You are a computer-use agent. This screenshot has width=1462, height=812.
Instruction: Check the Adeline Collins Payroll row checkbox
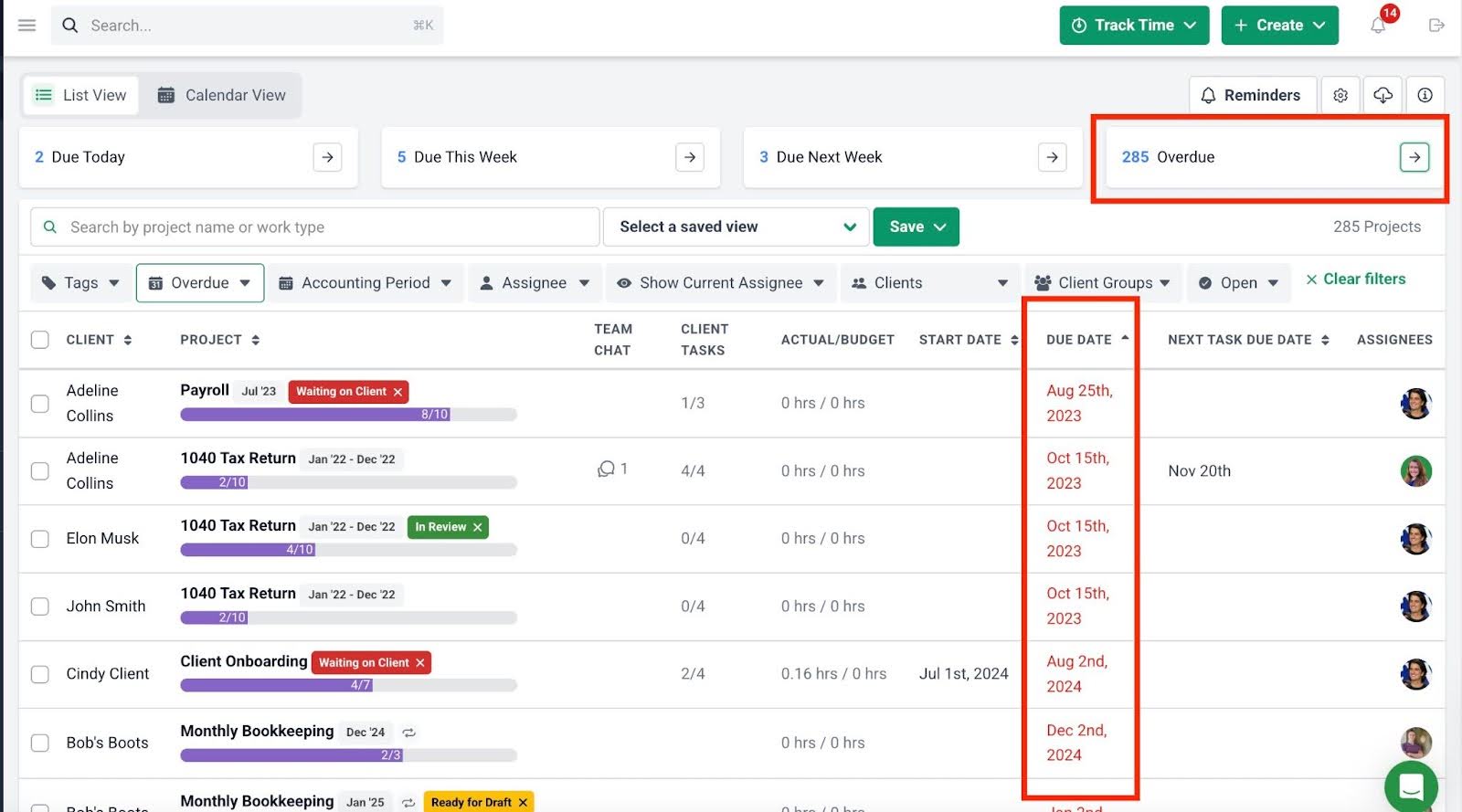(x=40, y=403)
